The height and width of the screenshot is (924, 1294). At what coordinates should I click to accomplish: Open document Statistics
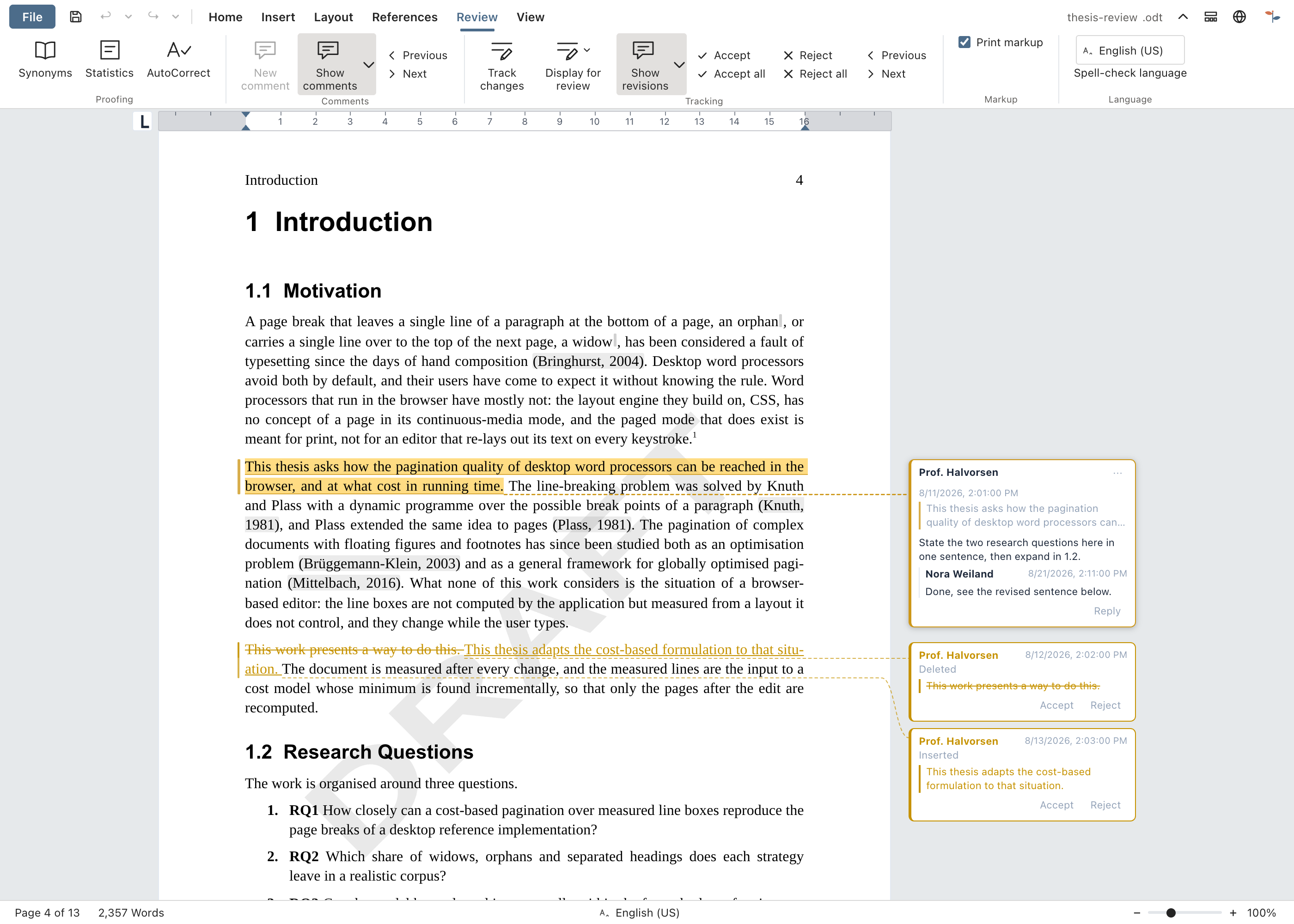(109, 59)
